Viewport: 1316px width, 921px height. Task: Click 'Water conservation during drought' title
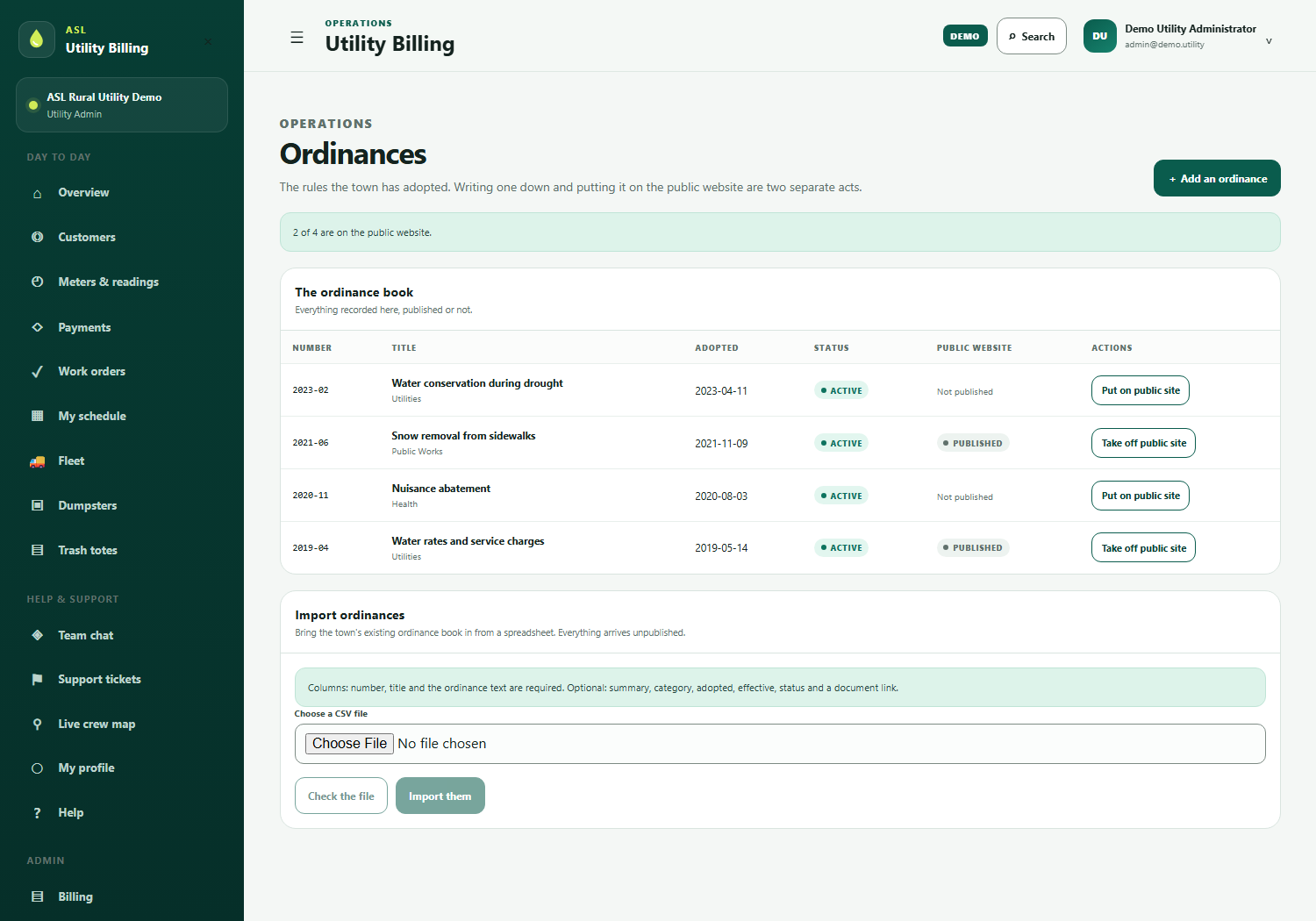tap(477, 383)
